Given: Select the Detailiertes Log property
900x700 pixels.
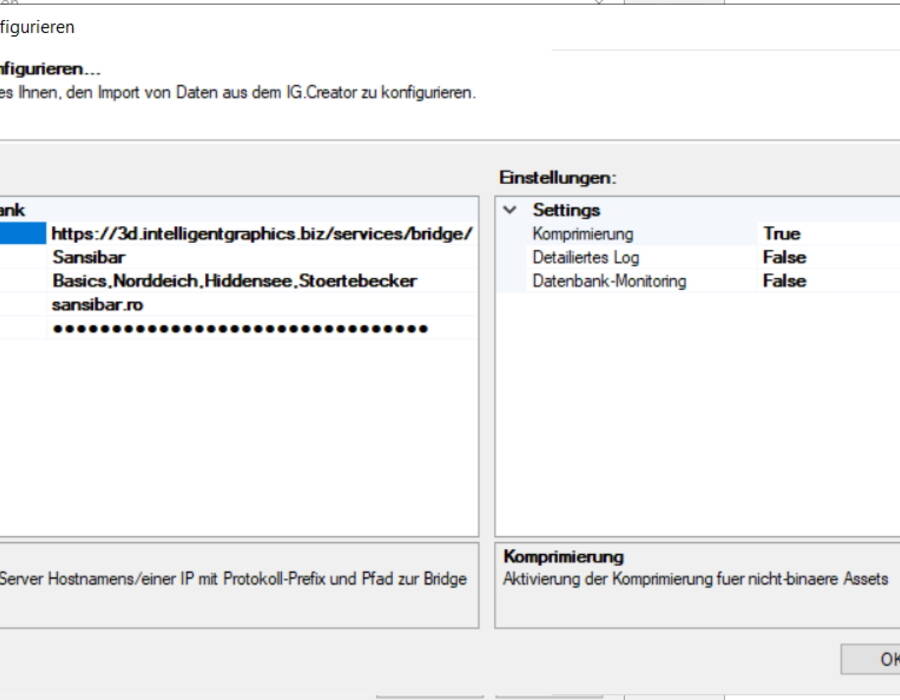Looking at the screenshot, I should pos(585,257).
